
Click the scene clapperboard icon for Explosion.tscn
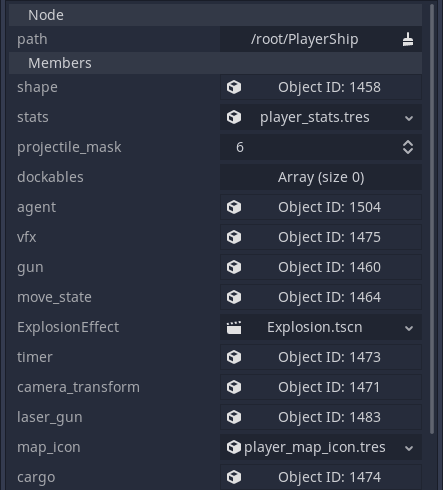(234, 327)
